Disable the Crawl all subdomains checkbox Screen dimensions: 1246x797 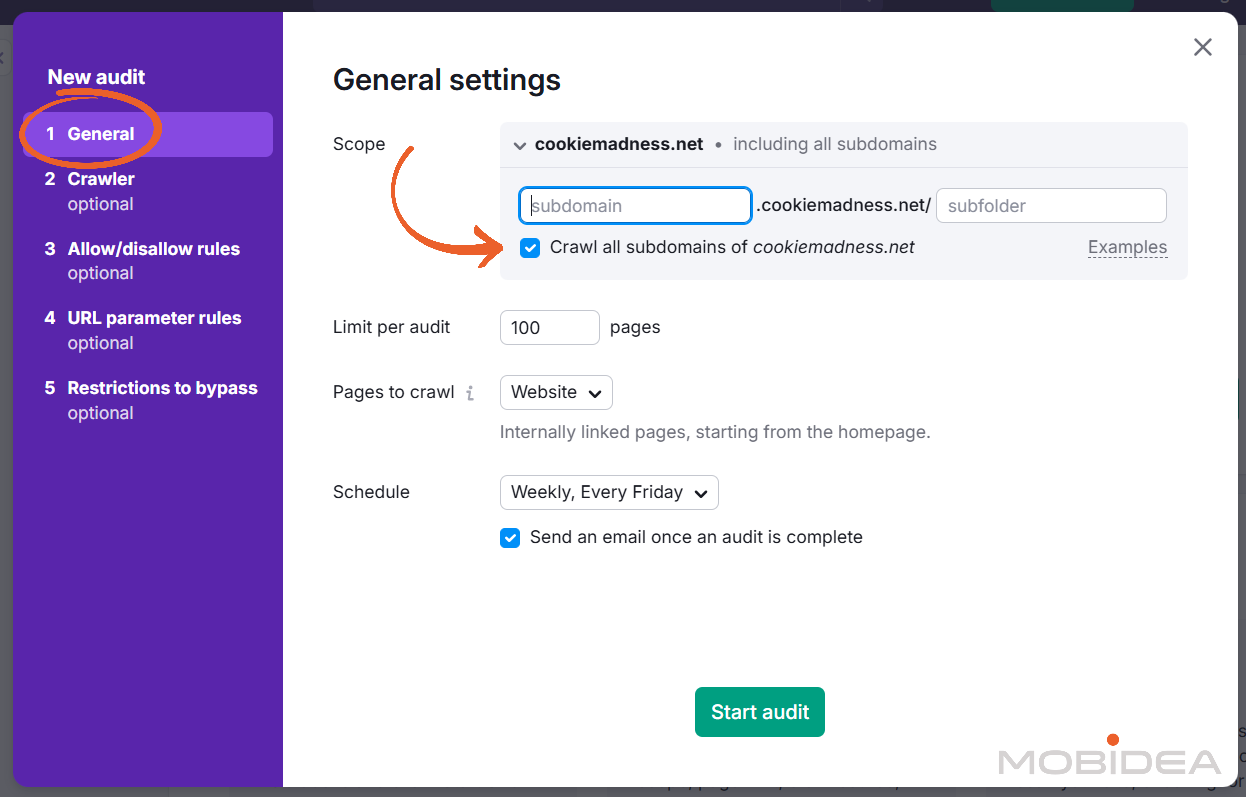tap(530, 247)
